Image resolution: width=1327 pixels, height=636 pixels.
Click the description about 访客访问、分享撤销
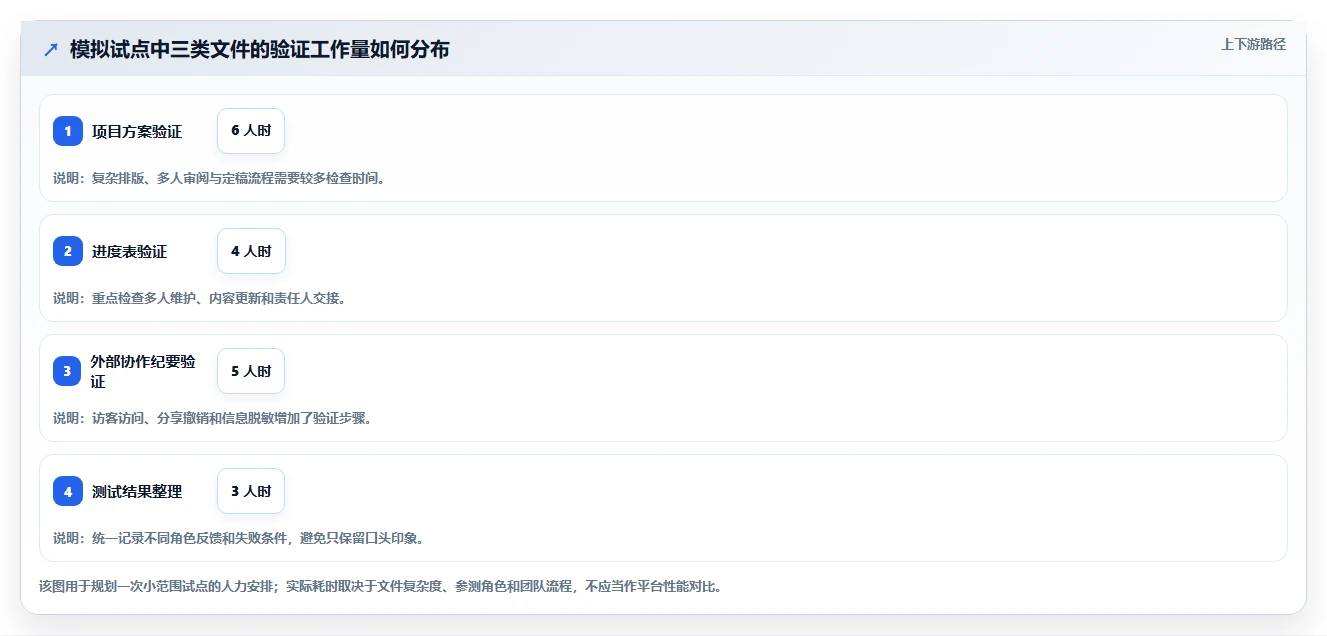[x=212, y=418]
